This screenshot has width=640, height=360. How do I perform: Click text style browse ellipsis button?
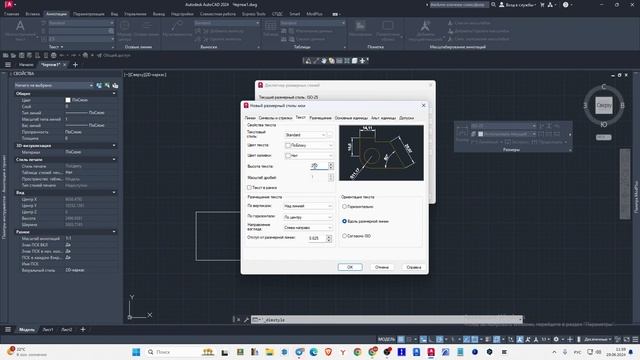point(330,135)
